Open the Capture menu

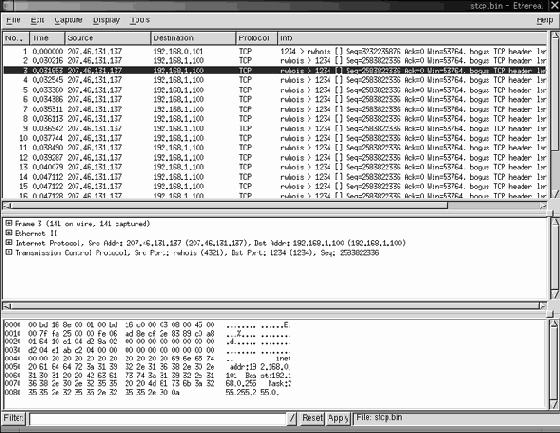(68, 20)
